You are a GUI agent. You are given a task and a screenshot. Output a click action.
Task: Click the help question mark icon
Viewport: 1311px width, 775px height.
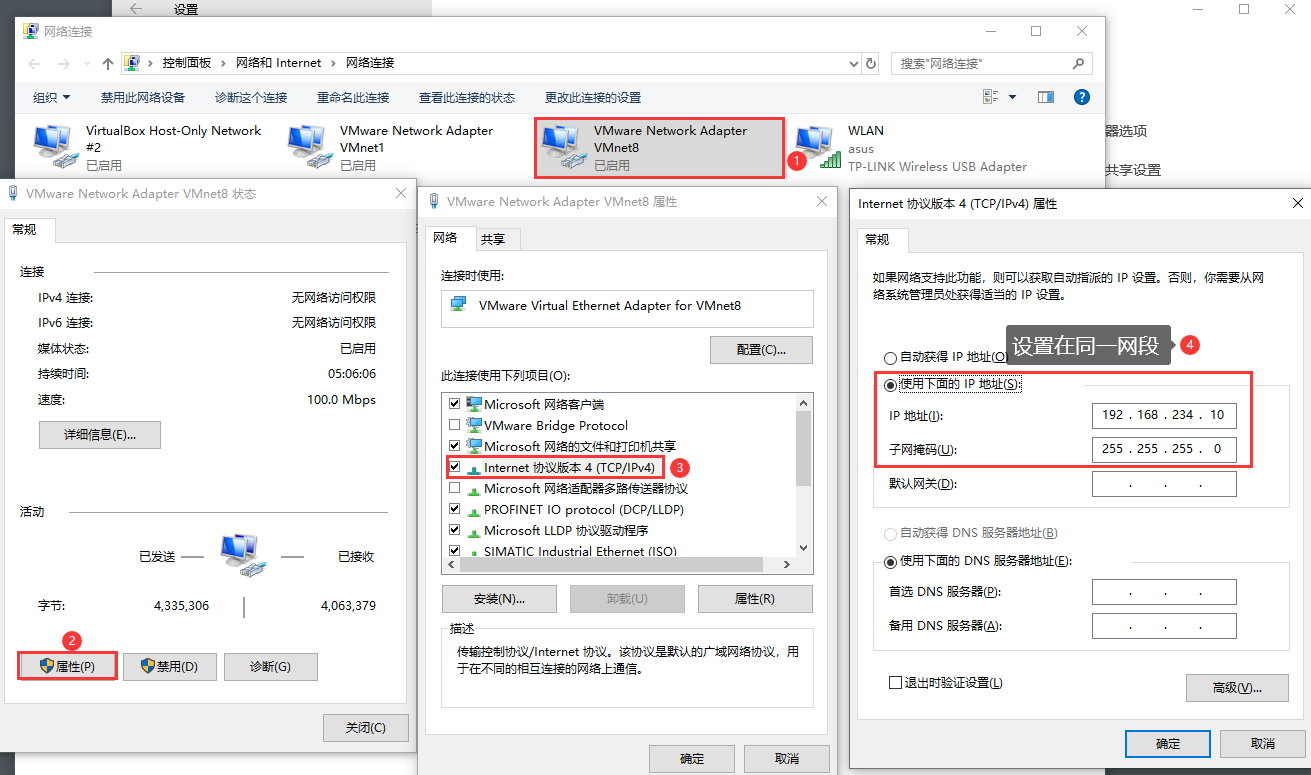pyautogui.click(x=1081, y=97)
